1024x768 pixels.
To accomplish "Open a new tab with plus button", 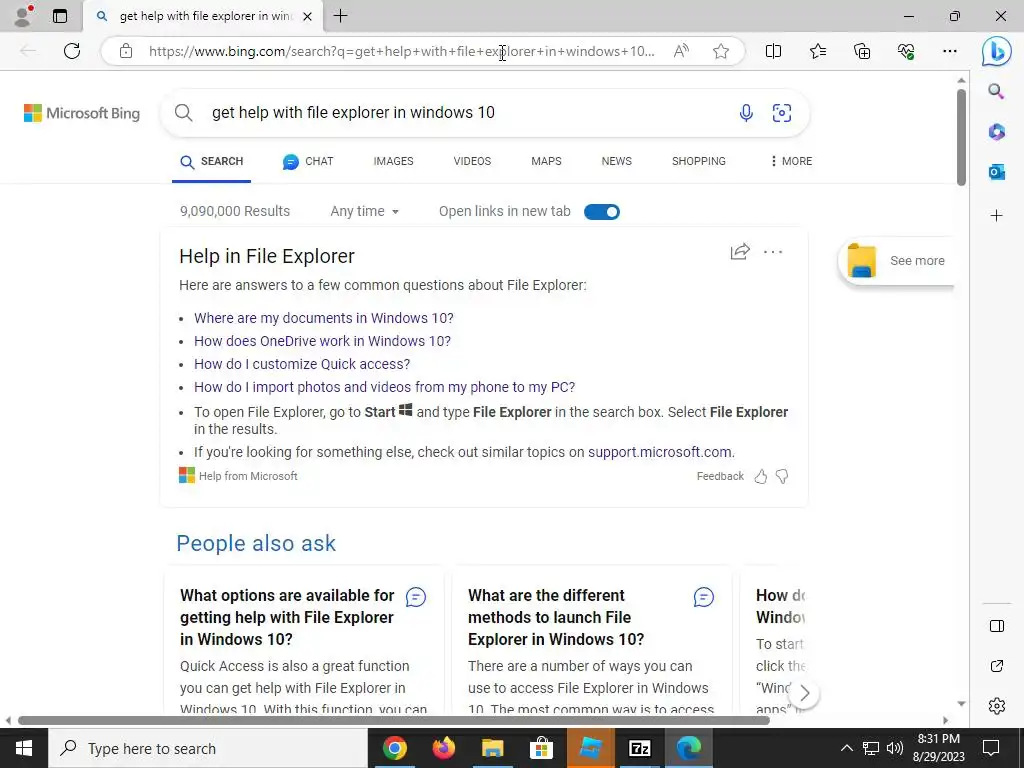I will (341, 16).
